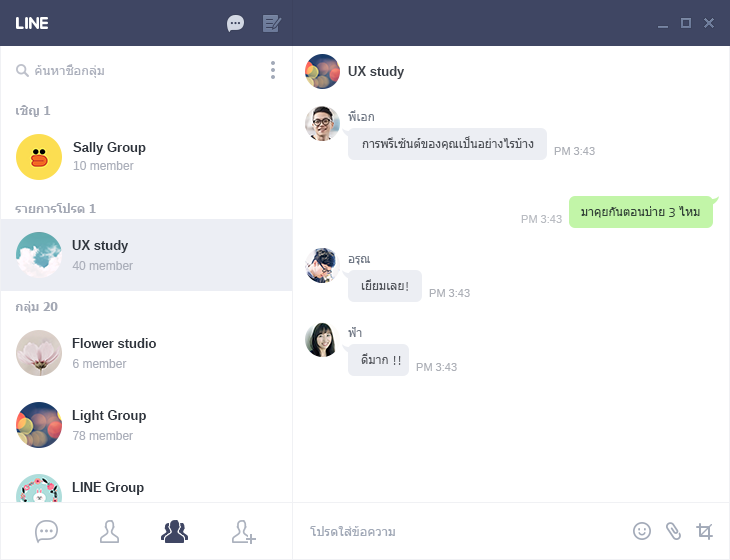Open the Friends tab in bottom bar
The width and height of the screenshot is (730, 560).
point(109,531)
